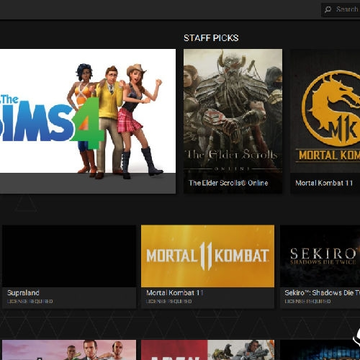Click the search magnifier icon

click(328, 9)
